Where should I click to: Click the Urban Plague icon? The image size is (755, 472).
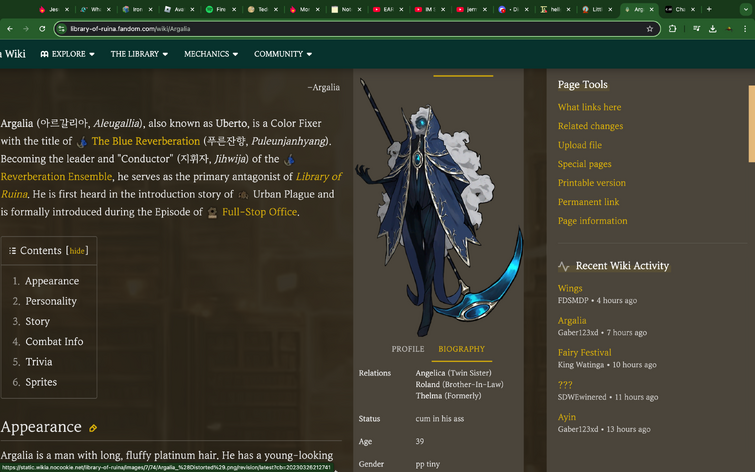click(243, 195)
